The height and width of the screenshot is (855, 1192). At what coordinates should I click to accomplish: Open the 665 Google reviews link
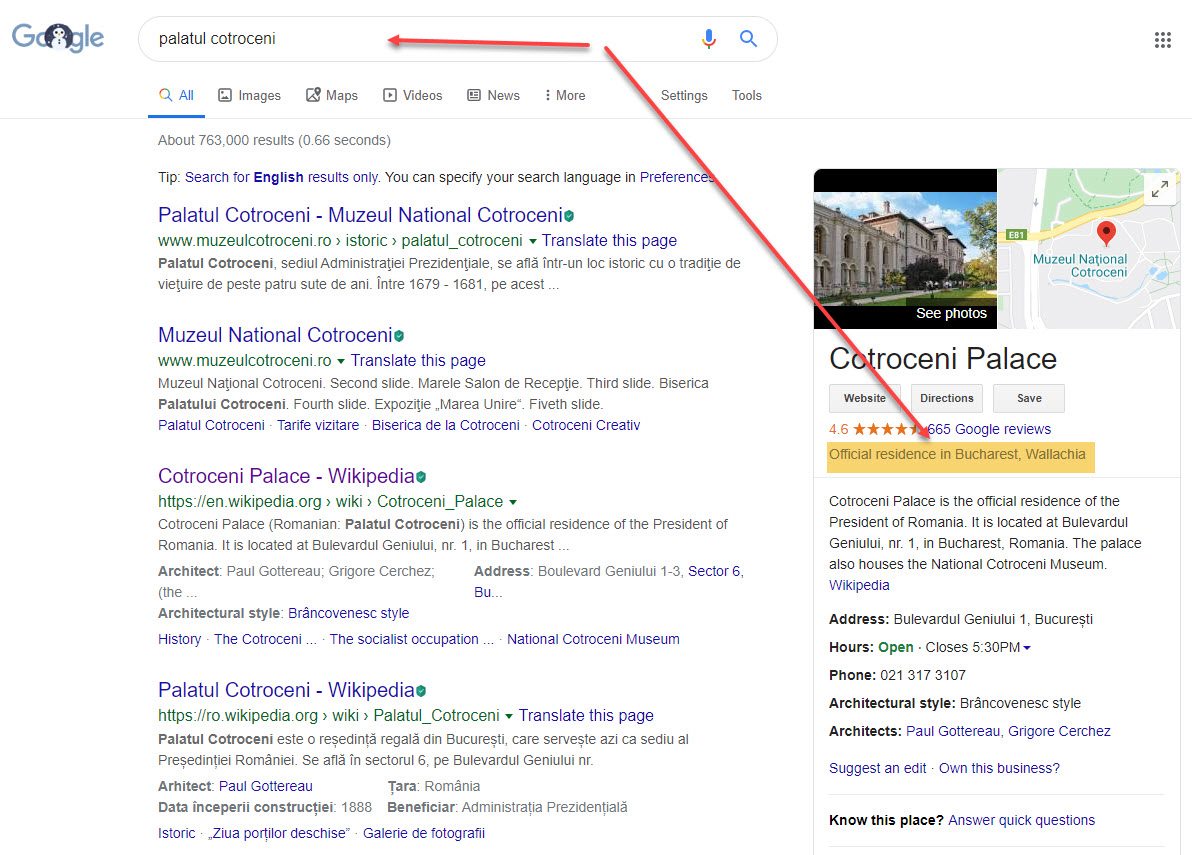989,429
